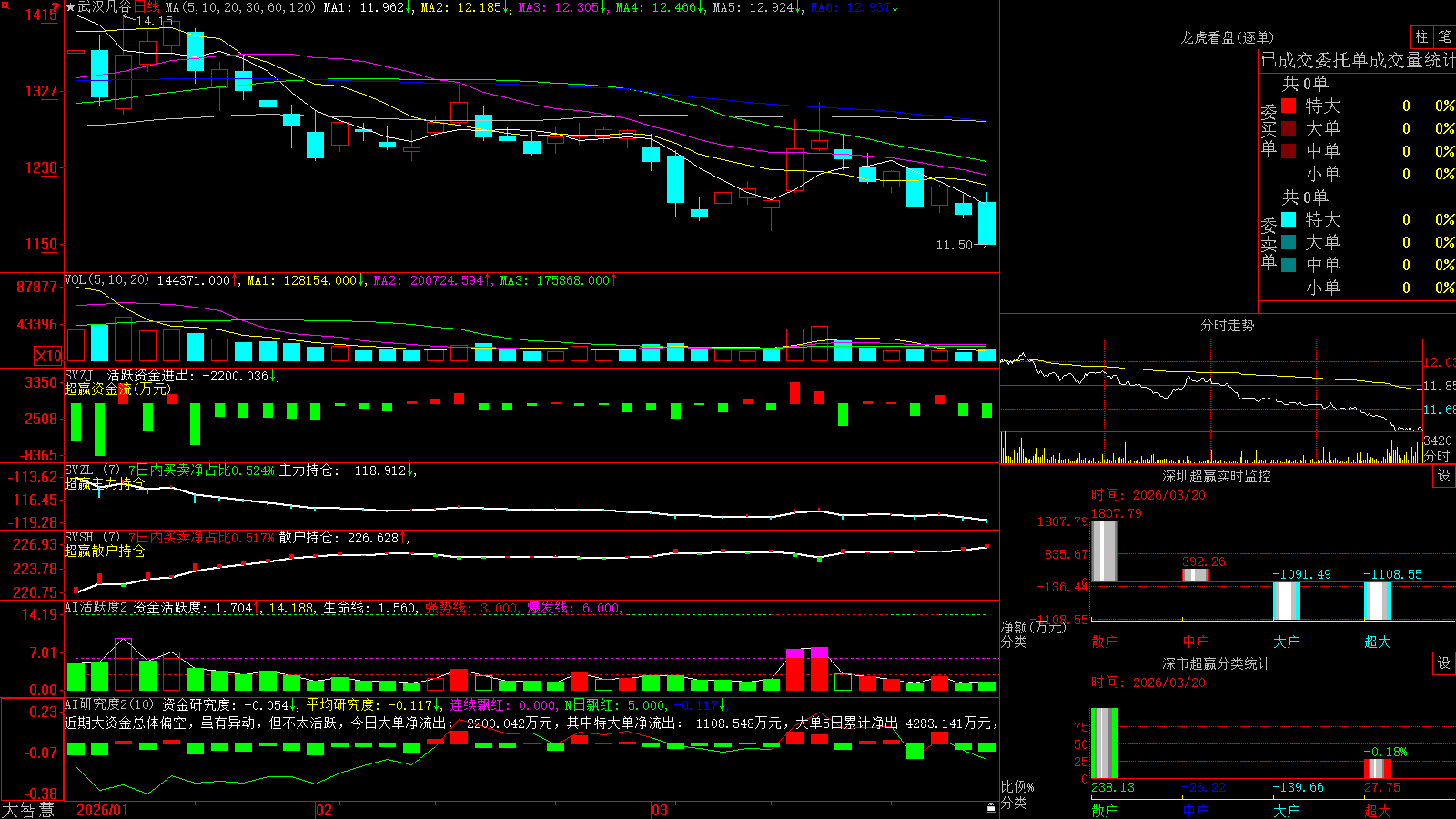Click the 净额(万元) axis label

pos(1033,627)
